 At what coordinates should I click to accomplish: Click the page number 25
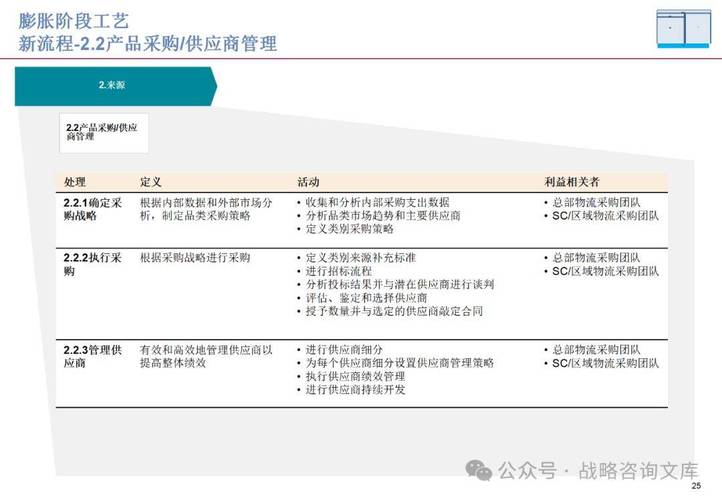[x=696, y=486]
